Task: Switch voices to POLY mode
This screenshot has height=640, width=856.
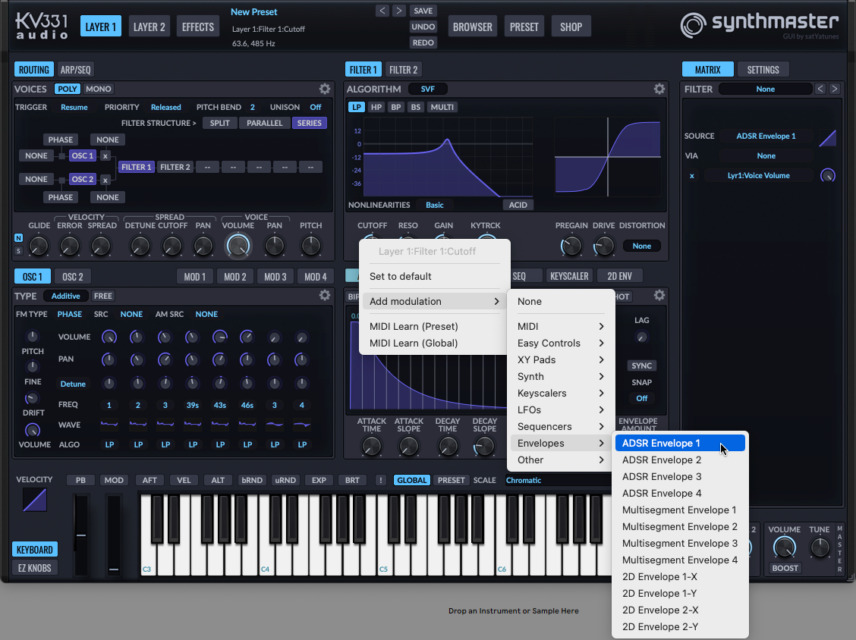Action: [x=67, y=89]
